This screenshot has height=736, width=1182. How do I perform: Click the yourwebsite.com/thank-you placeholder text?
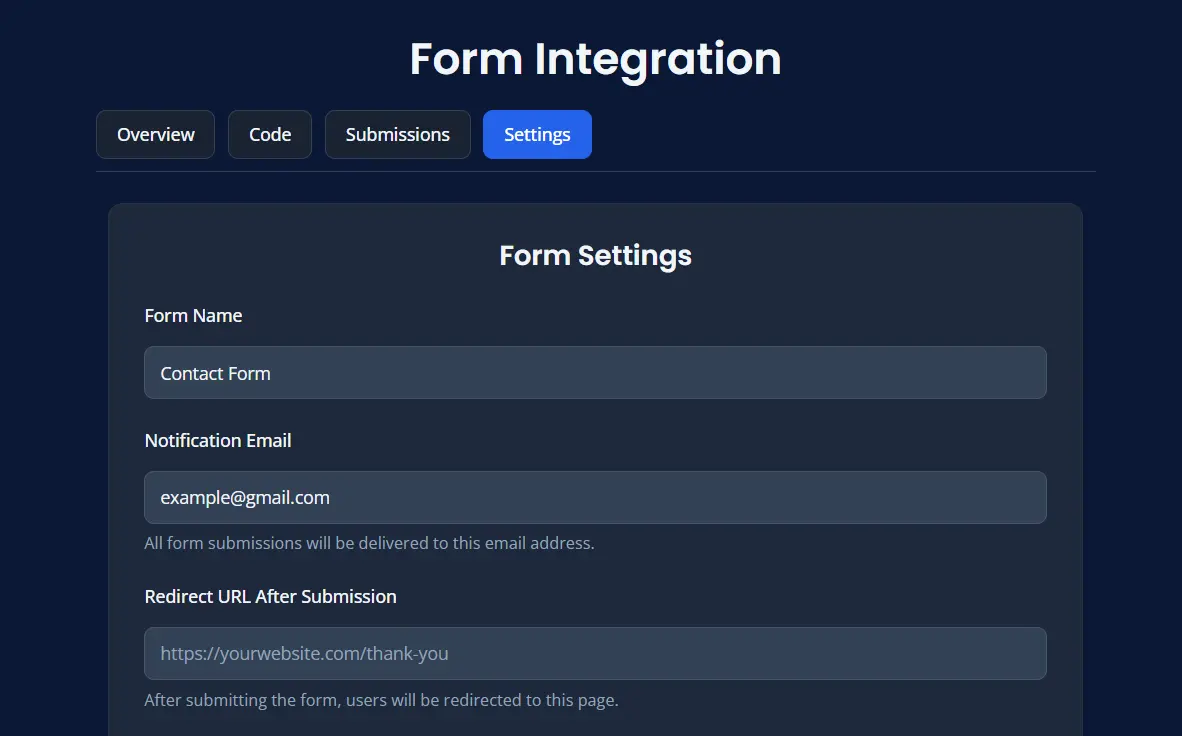[x=304, y=654]
